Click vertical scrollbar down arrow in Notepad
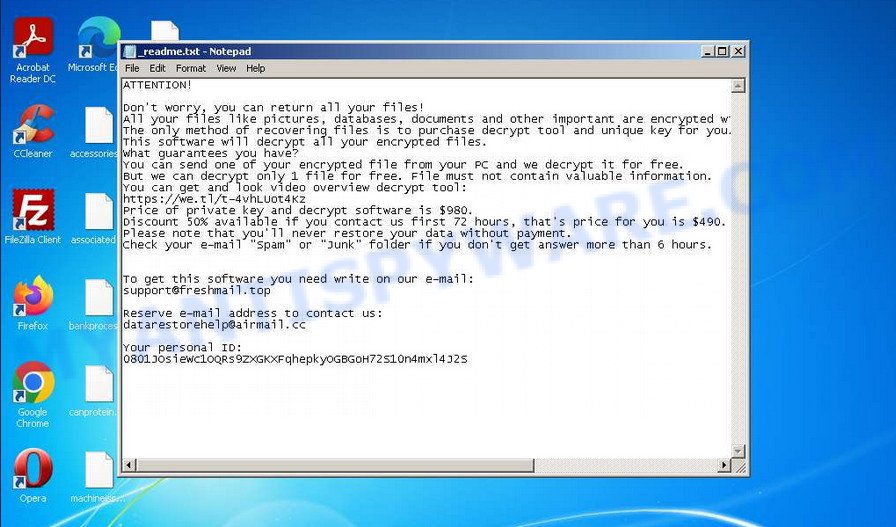 (738, 452)
